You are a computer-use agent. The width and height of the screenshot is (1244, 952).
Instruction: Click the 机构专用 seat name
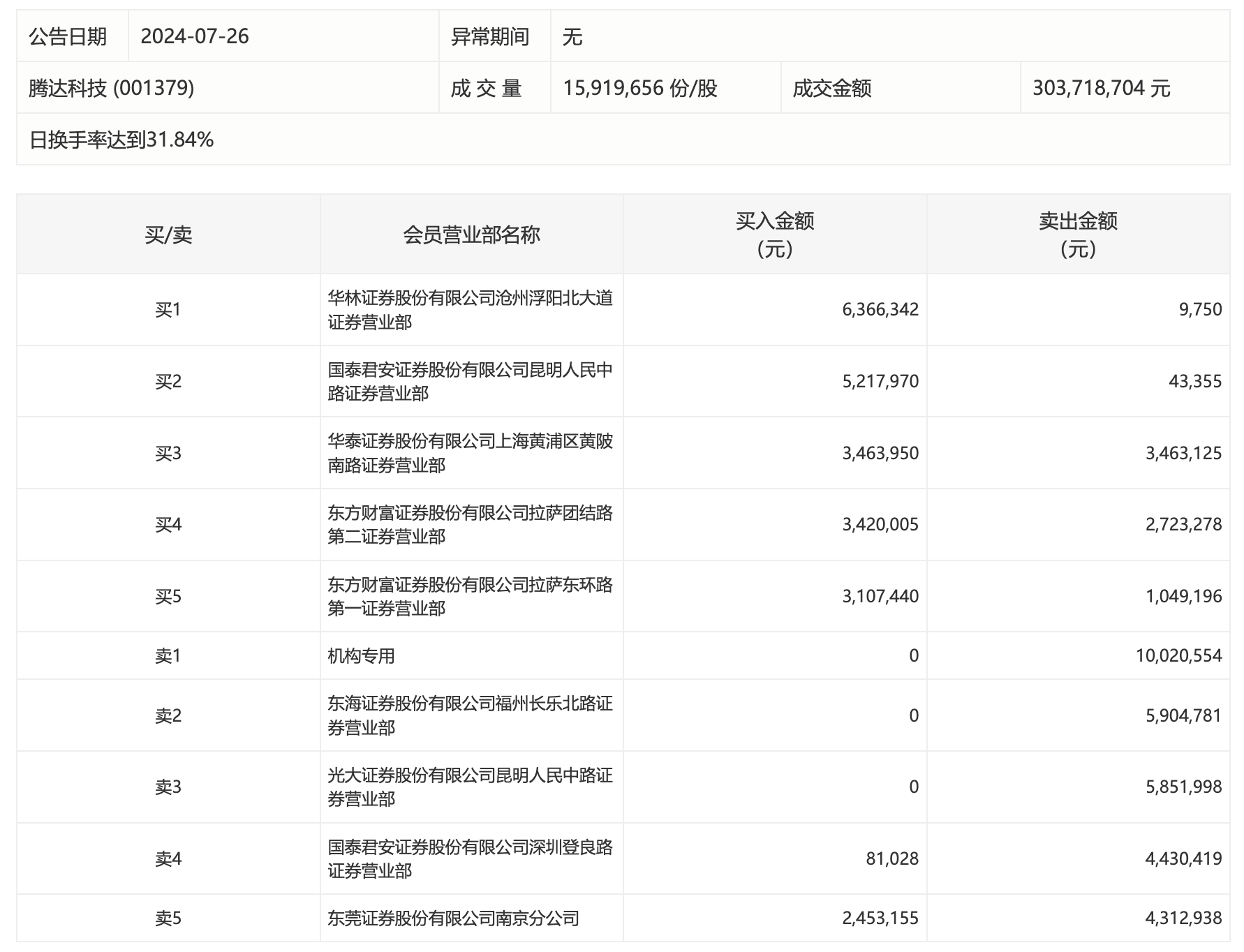361,655
